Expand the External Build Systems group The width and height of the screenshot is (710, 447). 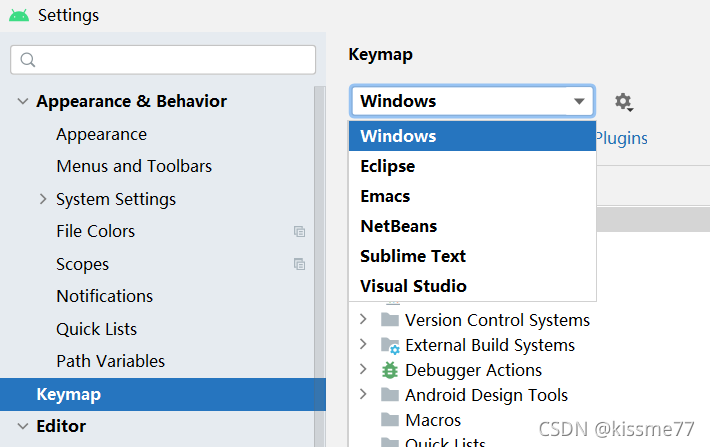click(363, 344)
